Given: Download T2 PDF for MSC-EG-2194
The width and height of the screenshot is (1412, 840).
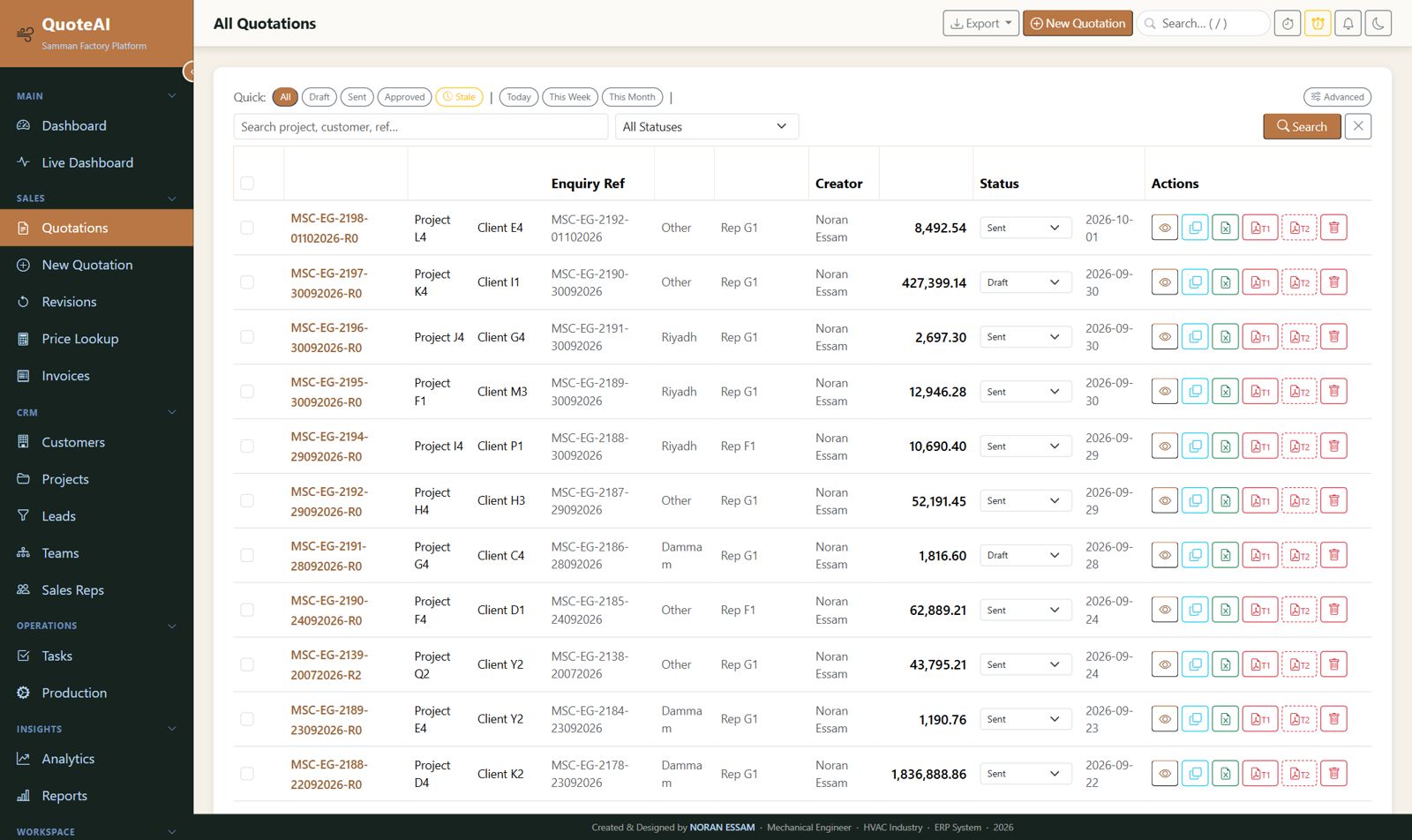Looking at the screenshot, I should (1299, 446).
